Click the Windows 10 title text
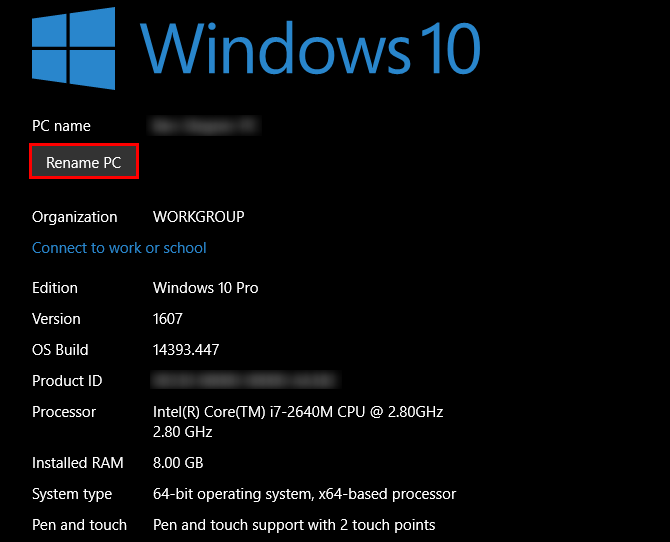The height and width of the screenshot is (542, 670). click(x=311, y=48)
